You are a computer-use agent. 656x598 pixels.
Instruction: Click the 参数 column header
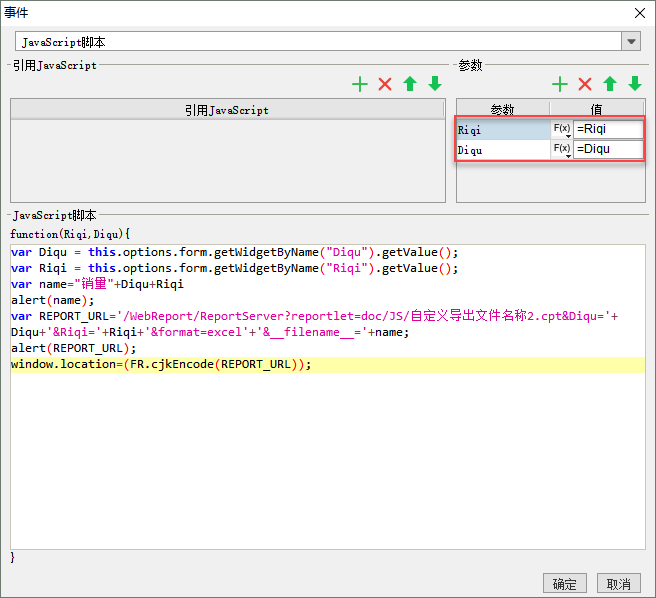[502, 109]
